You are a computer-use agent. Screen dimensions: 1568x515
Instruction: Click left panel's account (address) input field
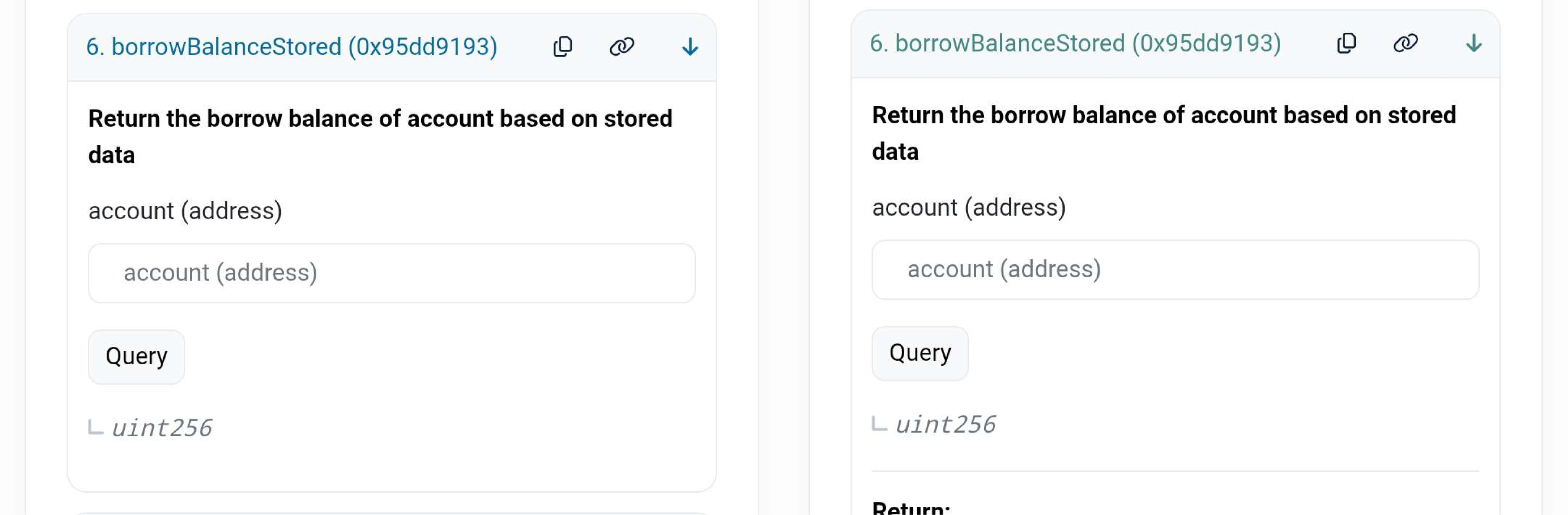tap(391, 273)
